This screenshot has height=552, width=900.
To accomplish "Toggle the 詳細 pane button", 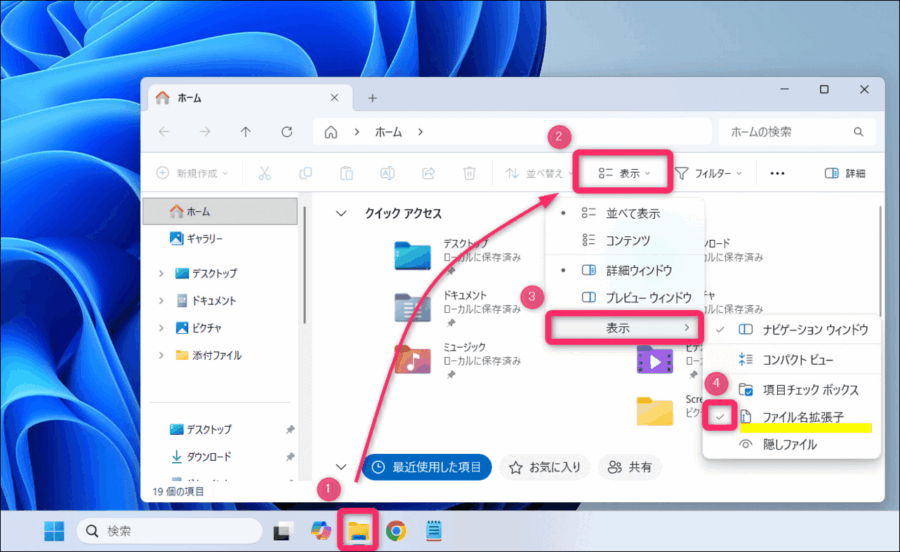I will coord(845,173).
